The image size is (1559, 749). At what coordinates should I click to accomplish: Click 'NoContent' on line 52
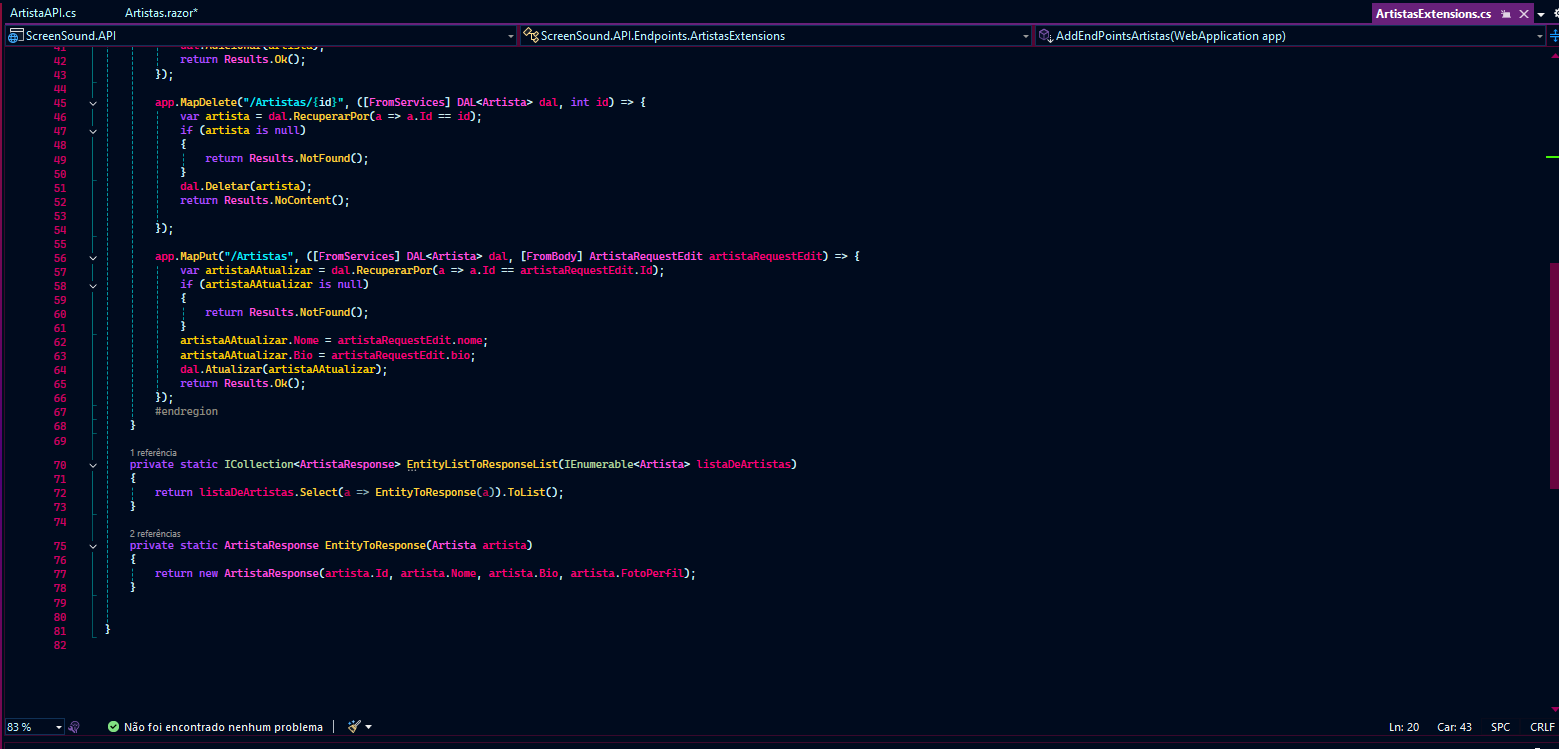302,200
